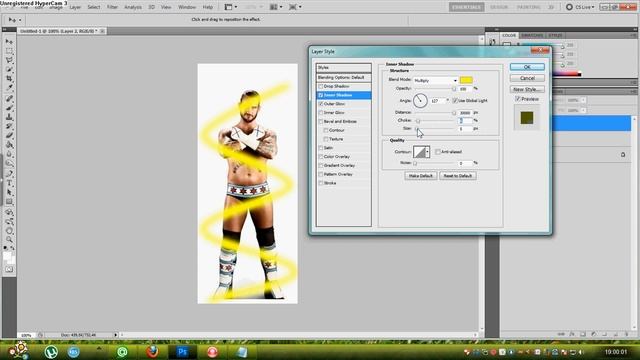Click the Reset to Default button
Image resolution: width=640 pixels, height=360 pixels.
tap(458, 176)
